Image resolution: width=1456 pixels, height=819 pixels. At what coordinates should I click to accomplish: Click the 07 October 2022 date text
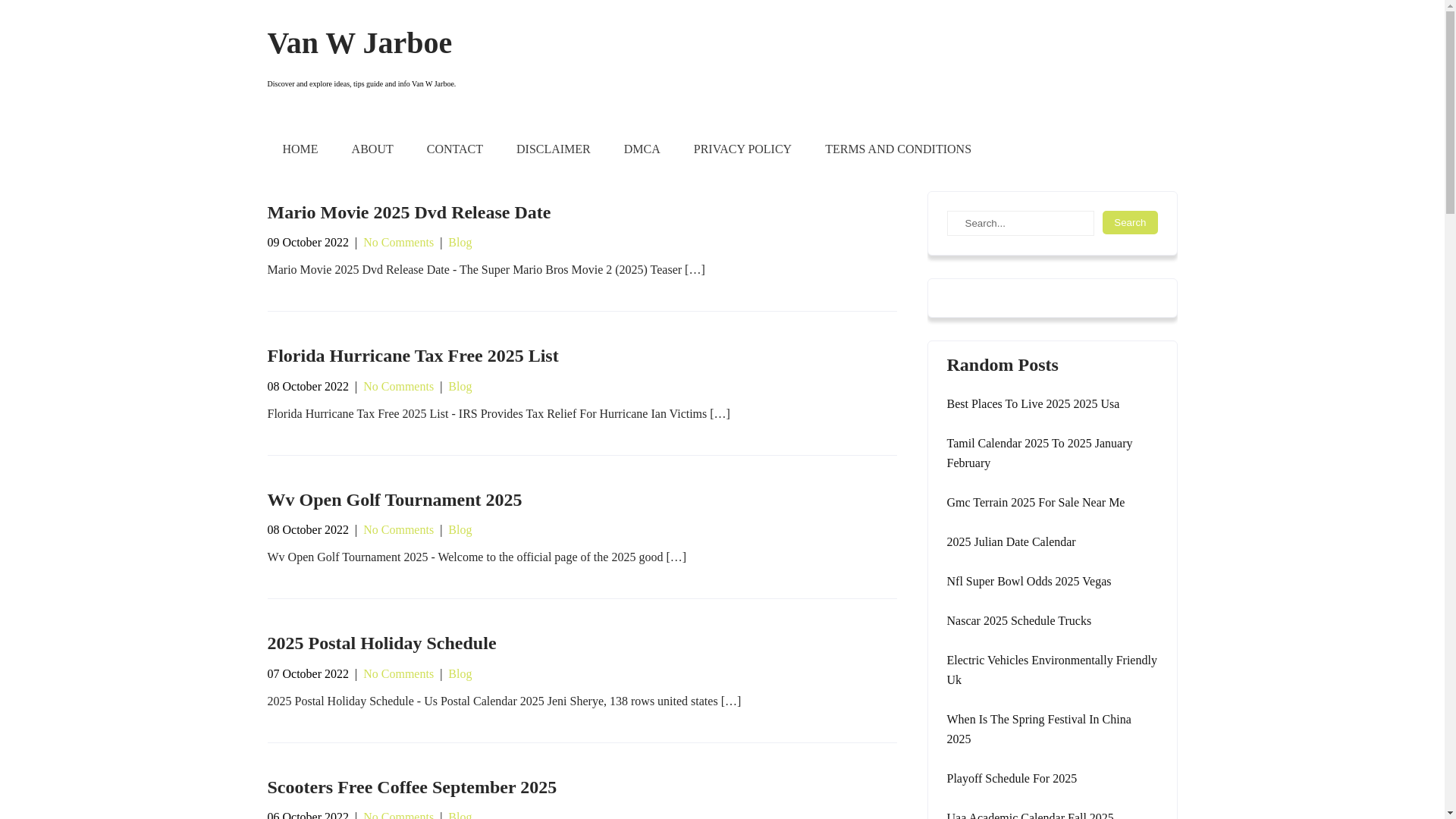point(308,674)
